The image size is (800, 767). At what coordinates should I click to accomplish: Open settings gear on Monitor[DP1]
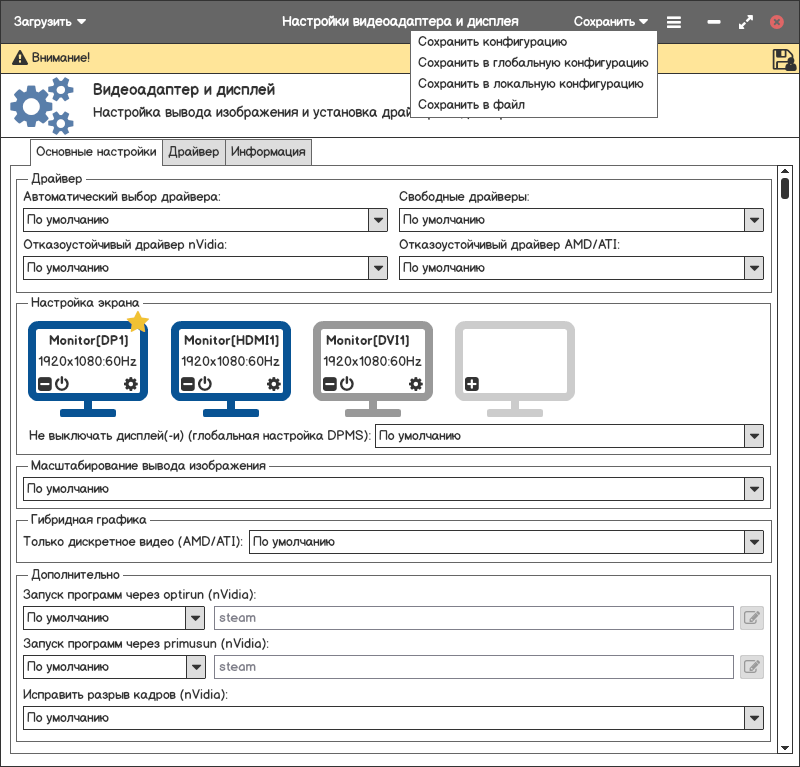130,384
